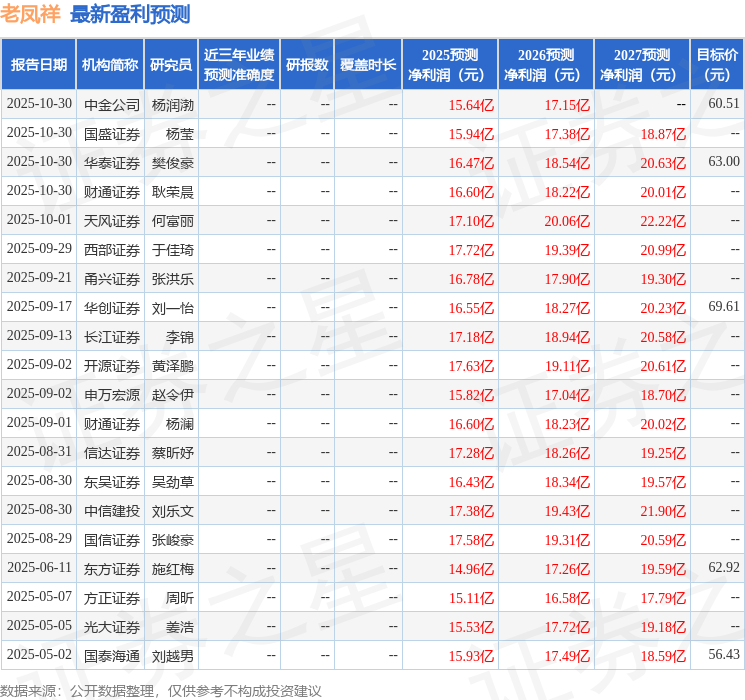Click analyst name 施红梅
Screen dimensions: 745x700
coord(172,569)
